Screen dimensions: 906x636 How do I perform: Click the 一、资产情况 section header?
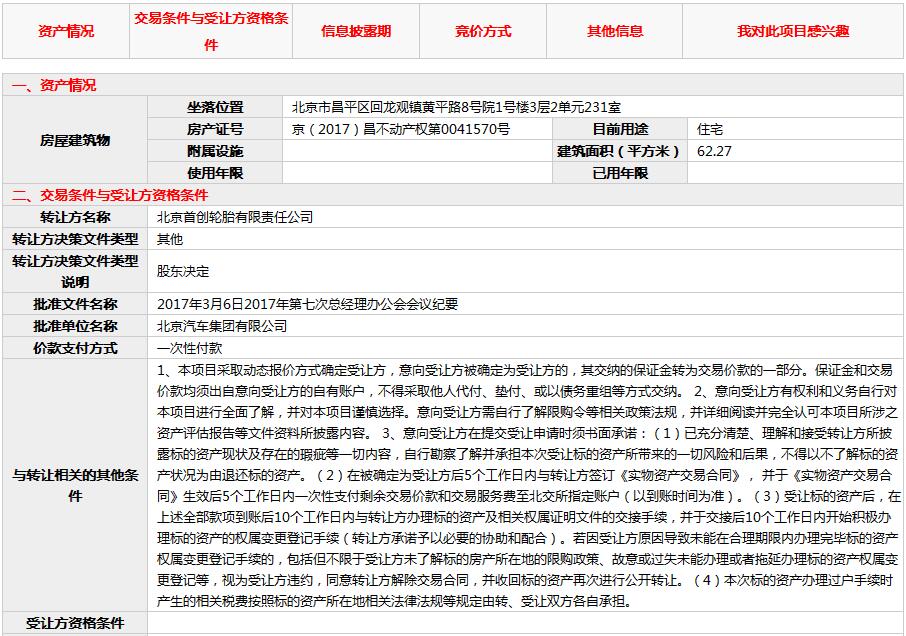coord(54,86)
